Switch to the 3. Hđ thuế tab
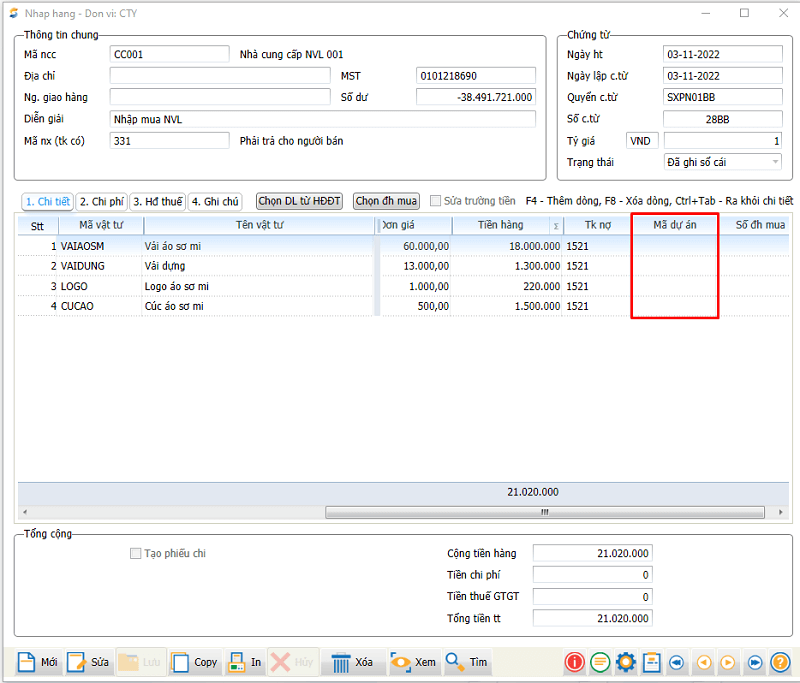 (158, 201)
